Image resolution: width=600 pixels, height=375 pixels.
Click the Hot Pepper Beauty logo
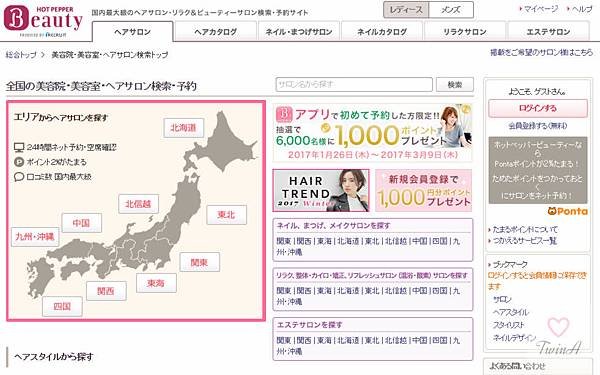click(43, 21)
